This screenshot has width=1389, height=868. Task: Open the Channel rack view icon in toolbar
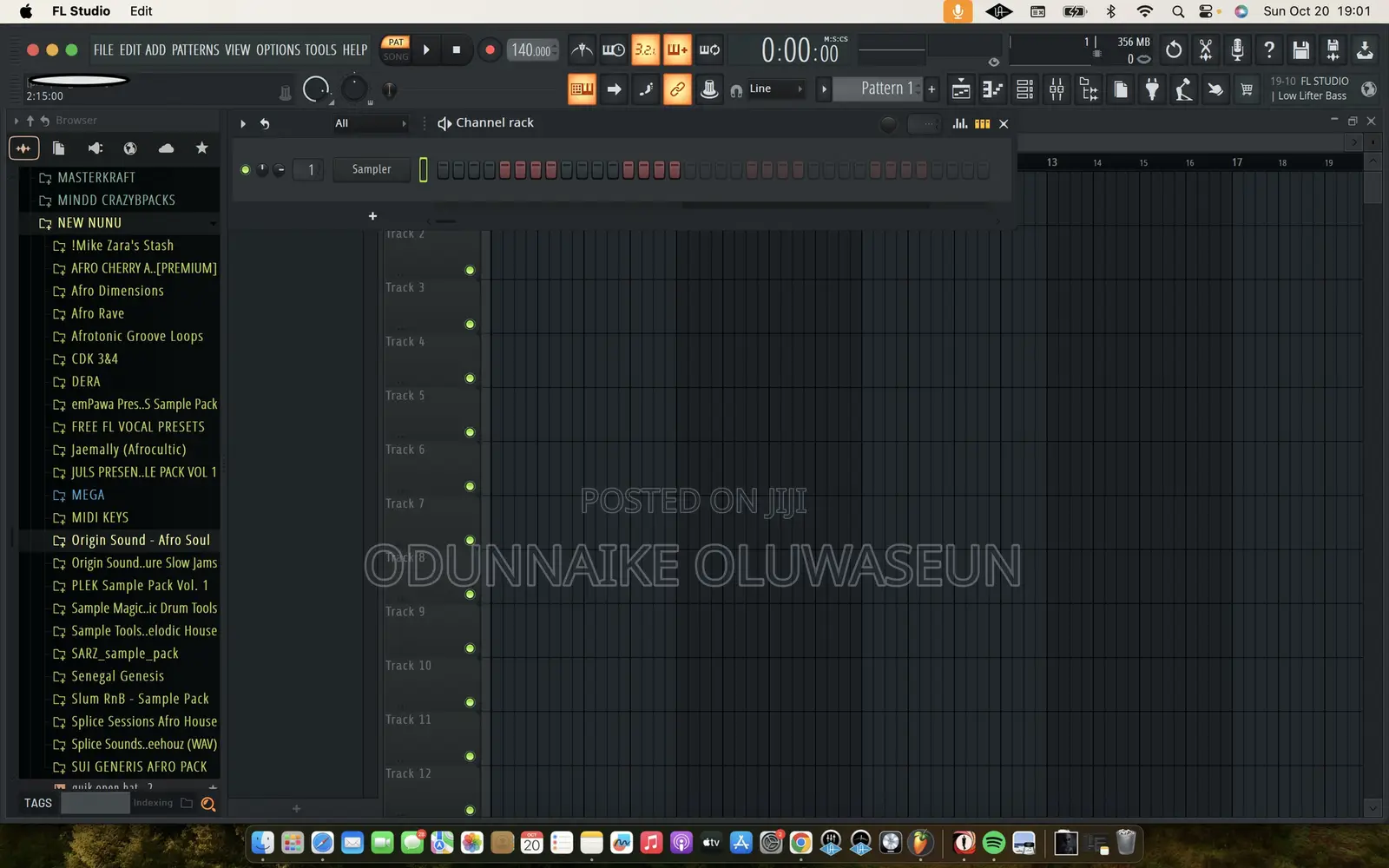(x=1024, y=89)
